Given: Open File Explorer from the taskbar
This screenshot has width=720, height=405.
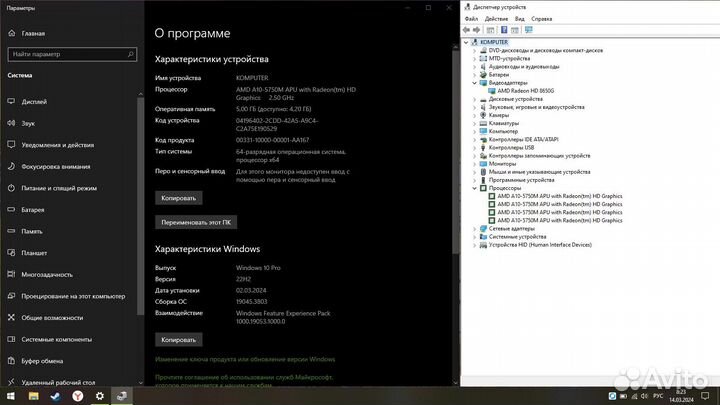Looking at the screenshot, I should click(x=34, y=396).
